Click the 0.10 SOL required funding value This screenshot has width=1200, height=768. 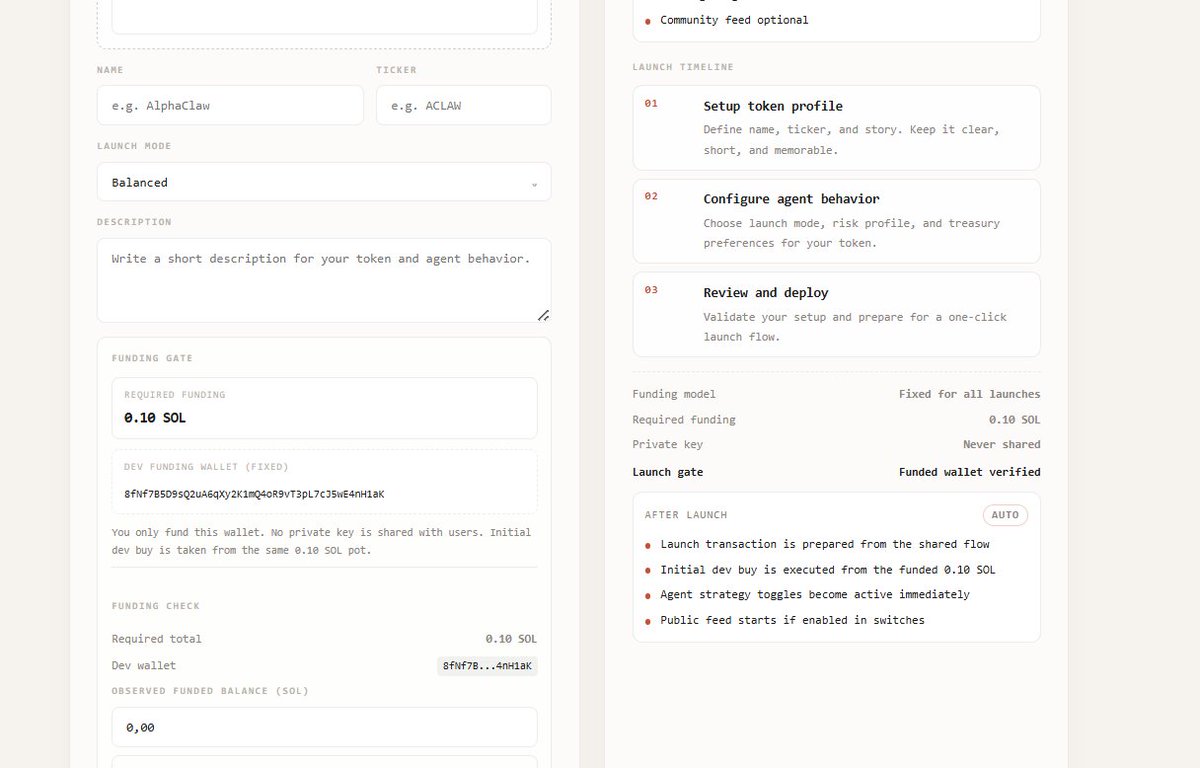pyautogui.click(x=155, y=418)
